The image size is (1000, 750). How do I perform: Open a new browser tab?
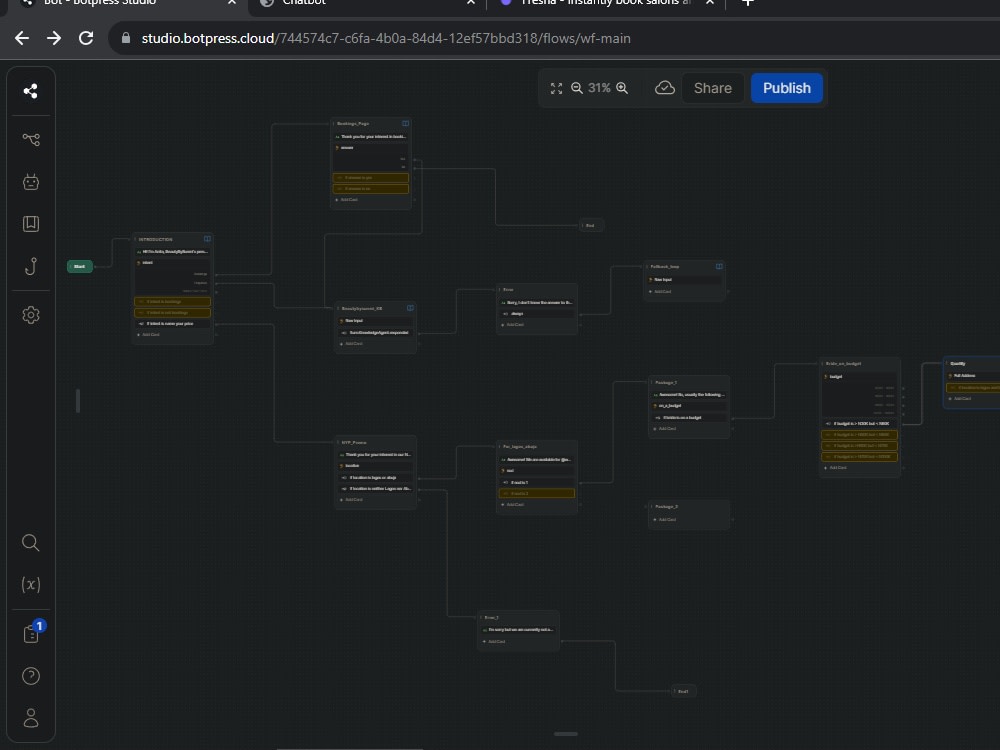(747, 3)
